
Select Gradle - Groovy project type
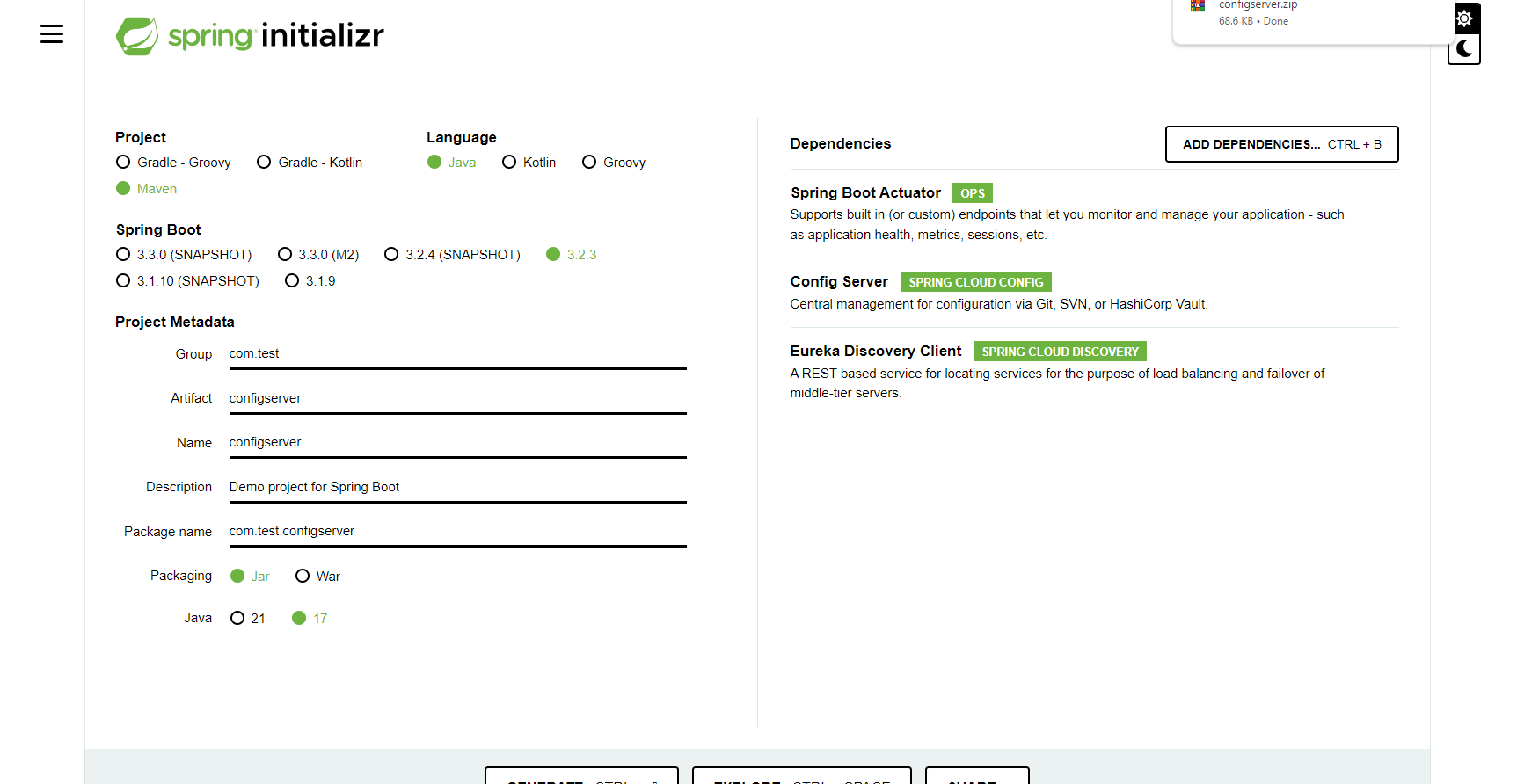coord(173,163)
